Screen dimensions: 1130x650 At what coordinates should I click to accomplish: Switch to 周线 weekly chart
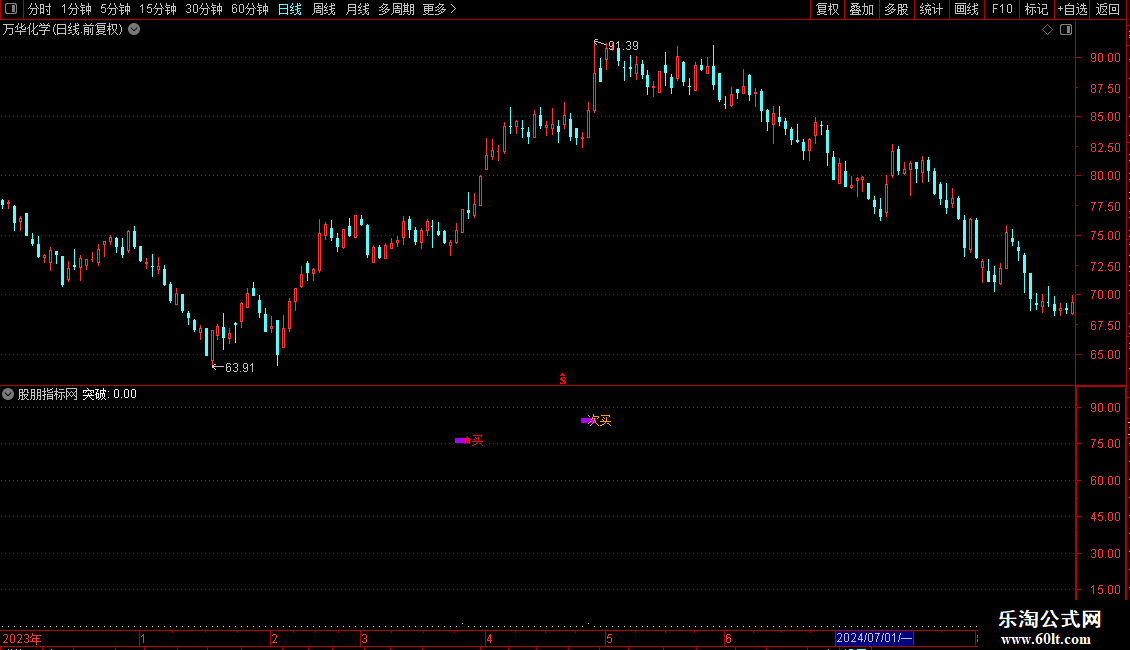[324, 9]
